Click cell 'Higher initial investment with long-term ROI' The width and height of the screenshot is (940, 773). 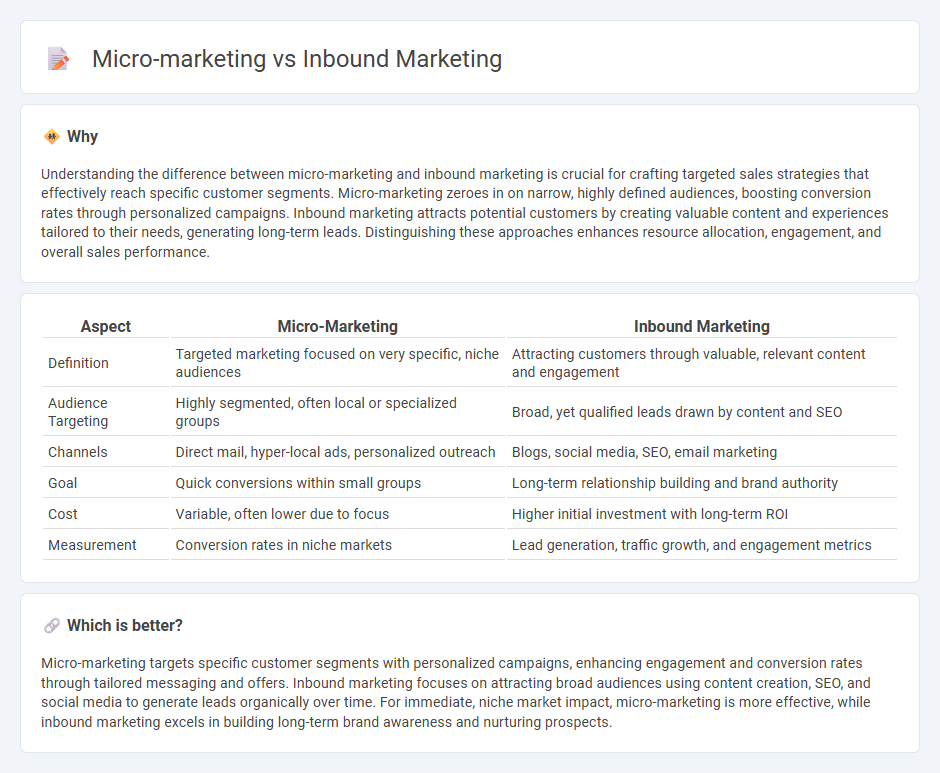pyautogui.click(x=702, y=515)
